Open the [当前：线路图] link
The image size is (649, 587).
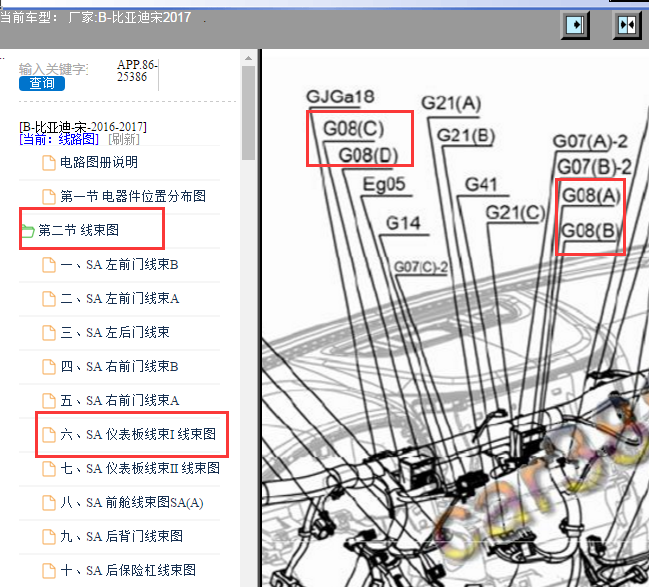pyautogui.click(x=59, y=139)
